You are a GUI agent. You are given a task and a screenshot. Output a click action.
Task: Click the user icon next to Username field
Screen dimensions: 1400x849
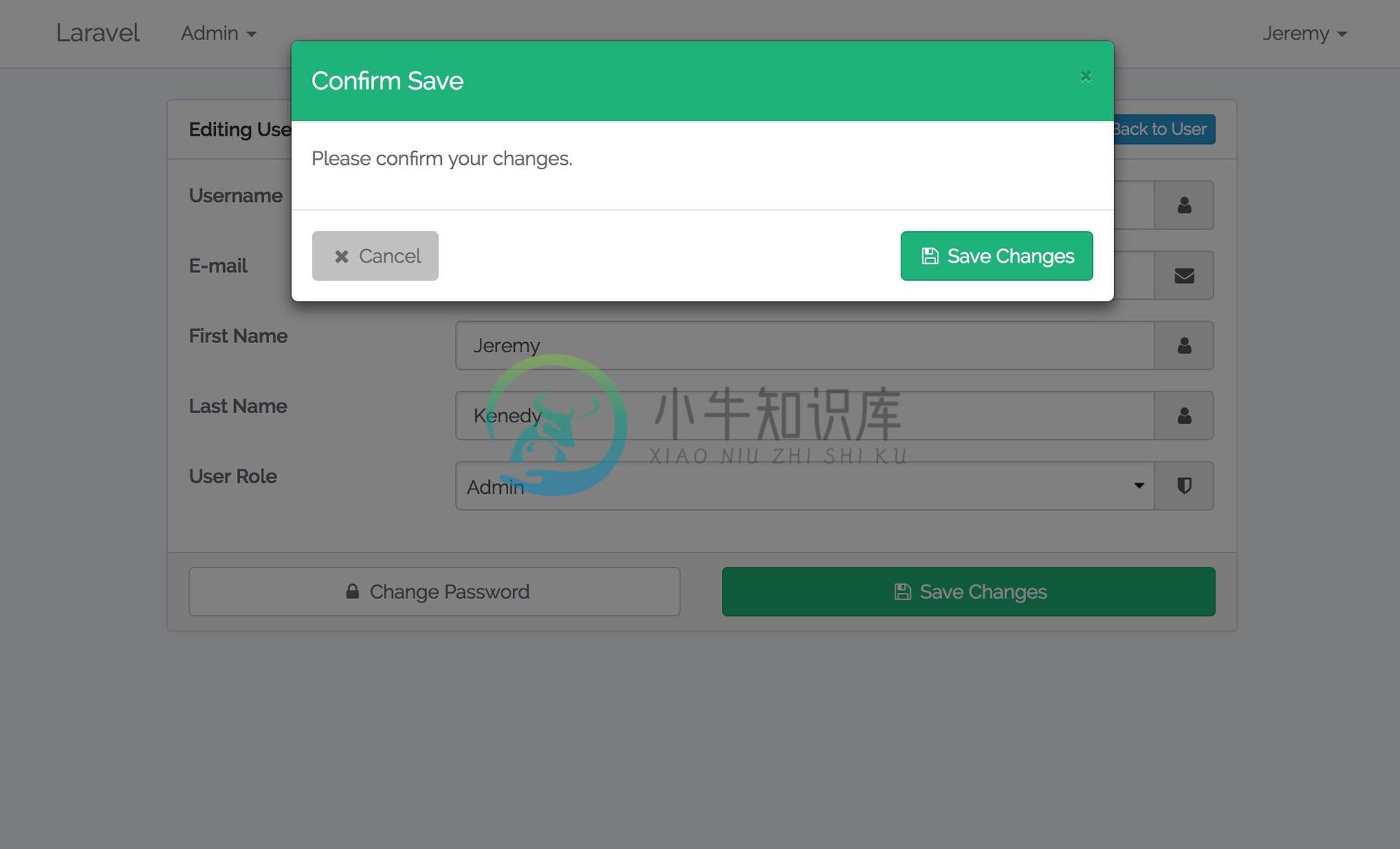coord(1183,204)
